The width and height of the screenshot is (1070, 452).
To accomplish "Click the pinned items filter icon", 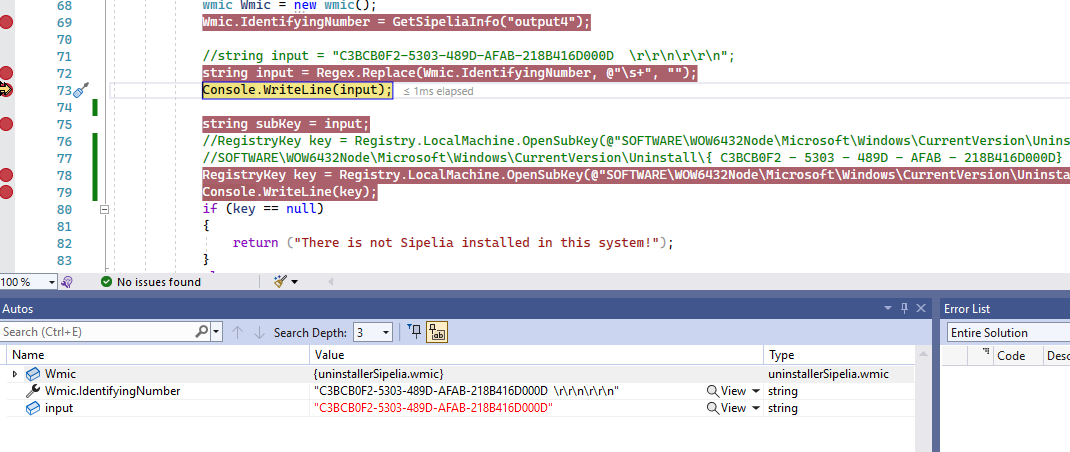I will (x=414, y=332).
